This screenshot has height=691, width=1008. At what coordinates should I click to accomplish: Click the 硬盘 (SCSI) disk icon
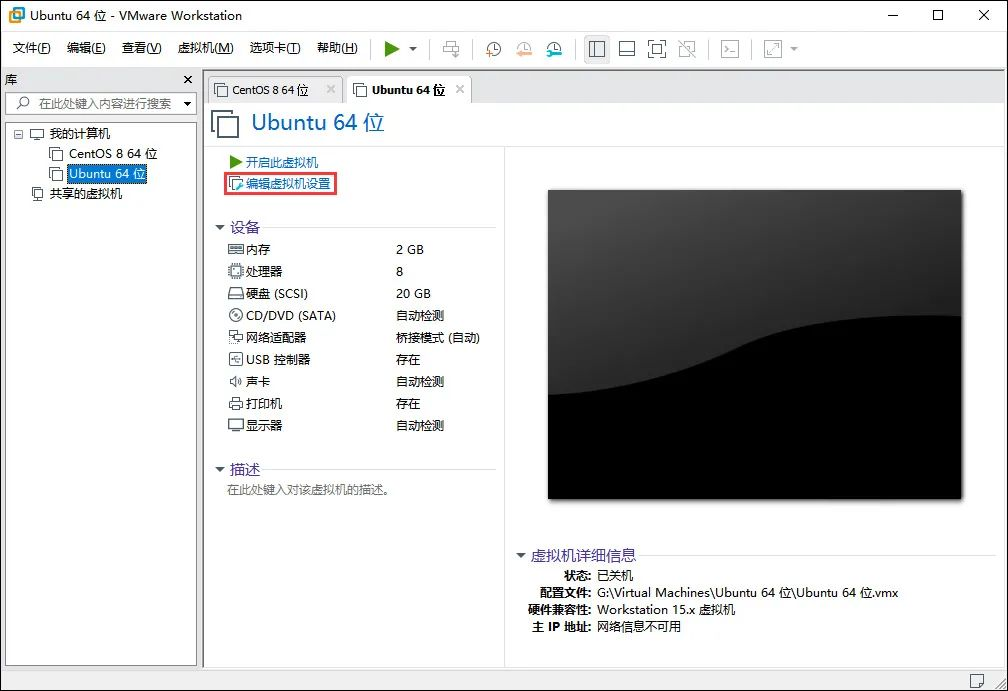coord(235,294)
